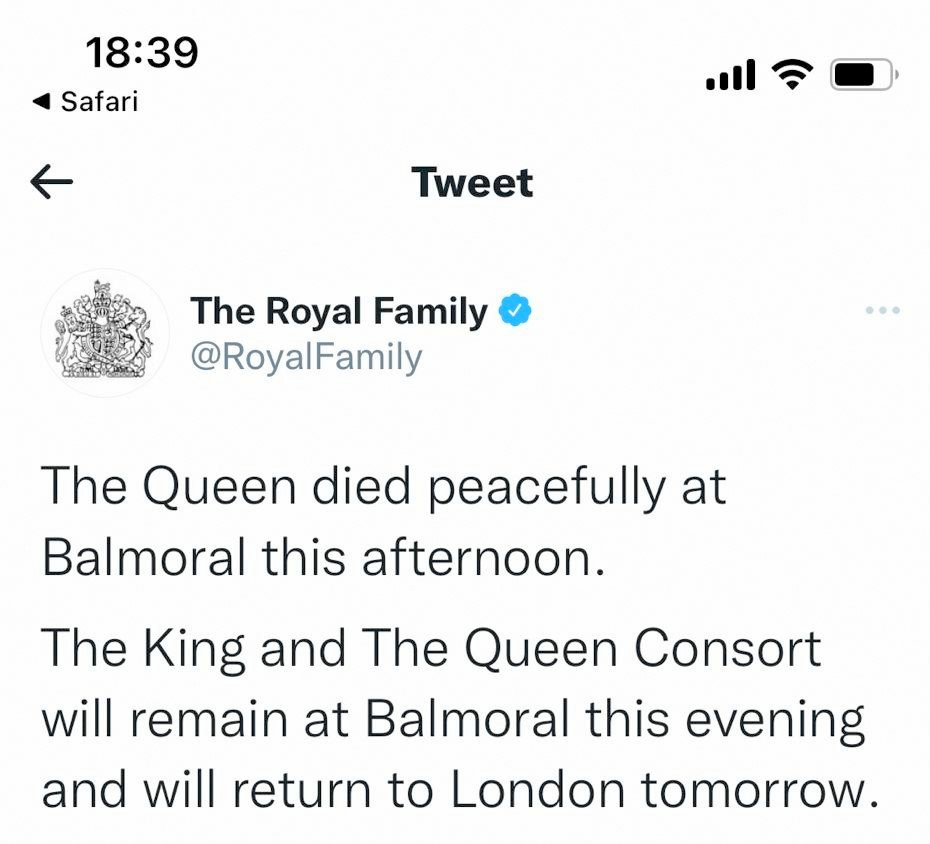Tap the @RoyalFamily handle

306,357
